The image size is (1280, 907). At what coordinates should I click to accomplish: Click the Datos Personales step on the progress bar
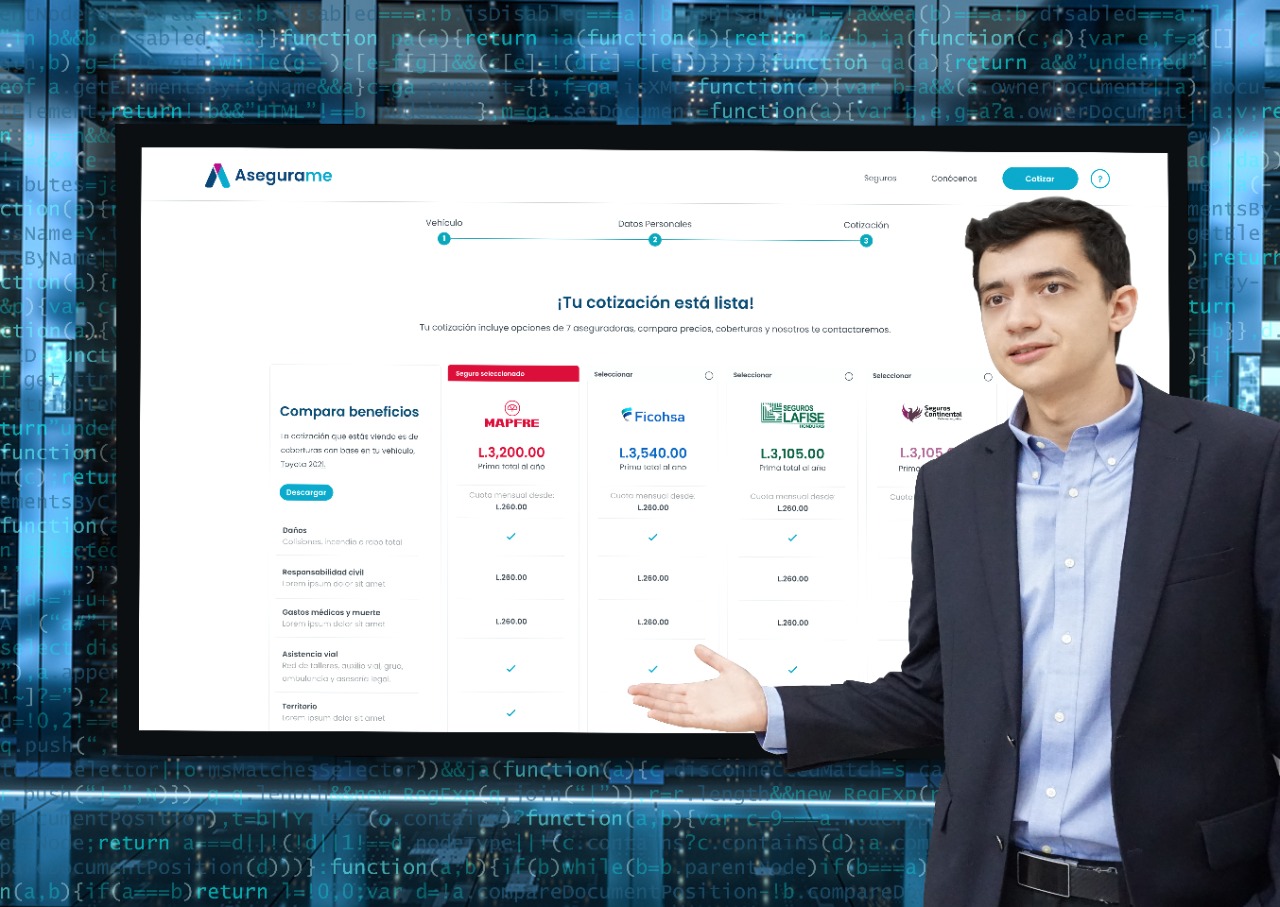click(x=654, y=239)
